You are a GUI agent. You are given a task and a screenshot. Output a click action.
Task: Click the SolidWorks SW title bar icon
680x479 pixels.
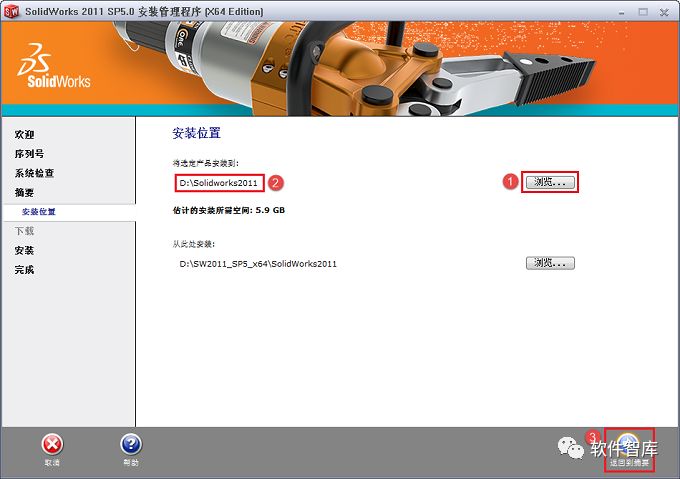12,12
